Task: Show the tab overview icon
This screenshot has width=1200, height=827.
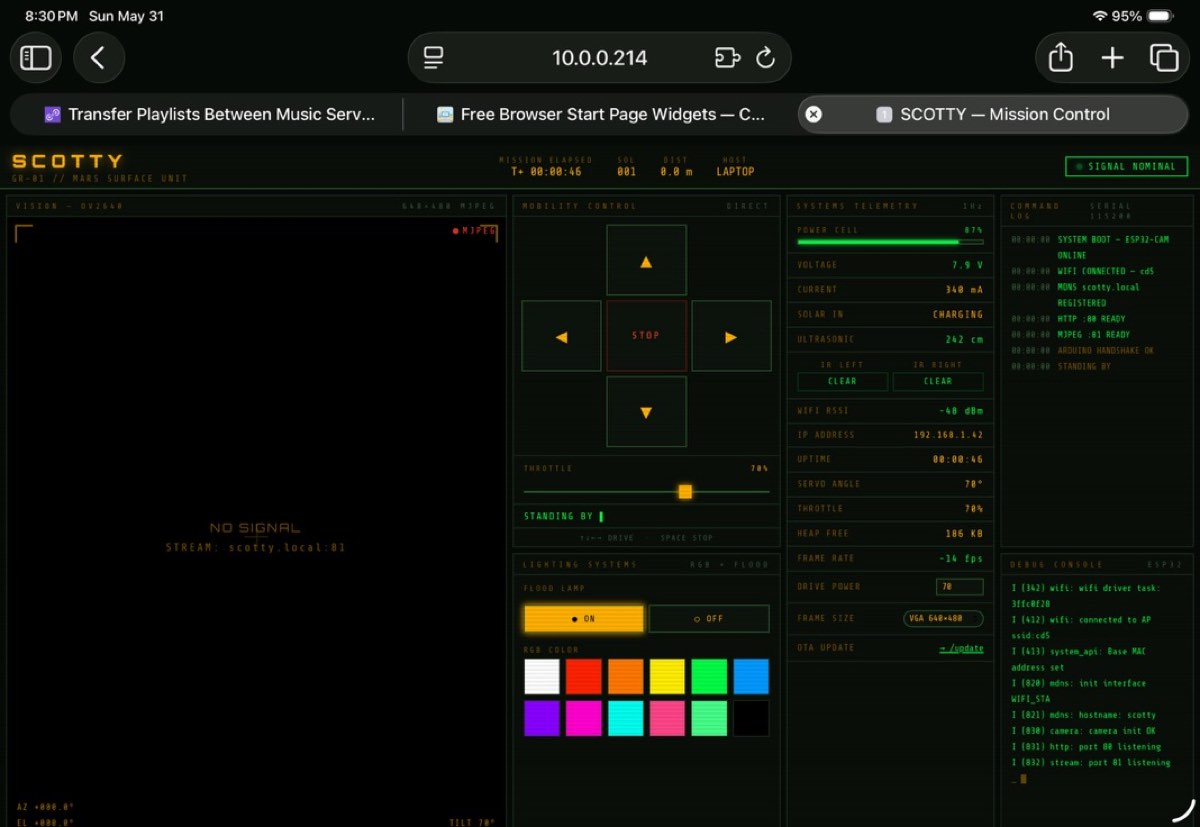Action: [1164, 58]
